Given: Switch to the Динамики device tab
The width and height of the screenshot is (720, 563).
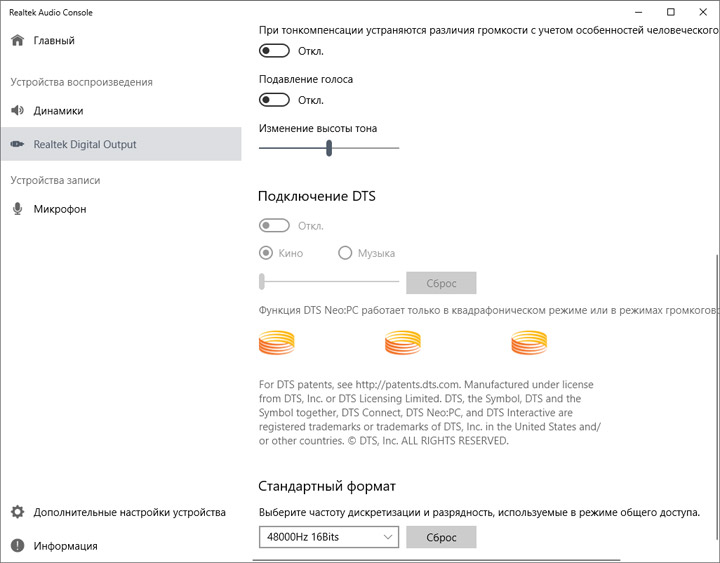Looking at the screenshot, I should point(58,111).
